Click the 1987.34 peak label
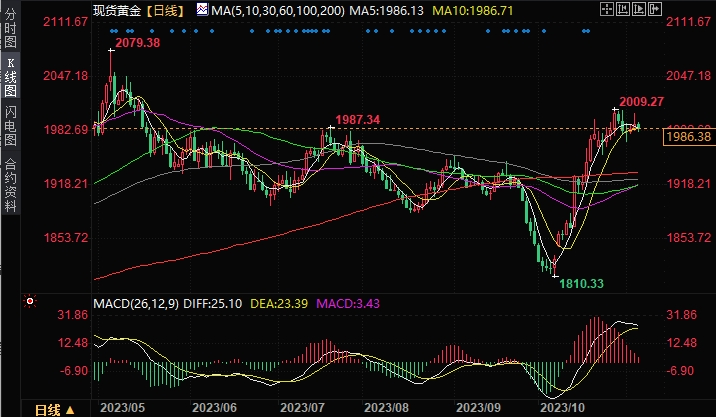This screenshot has height=417, width=716. (x=358, y=120)
